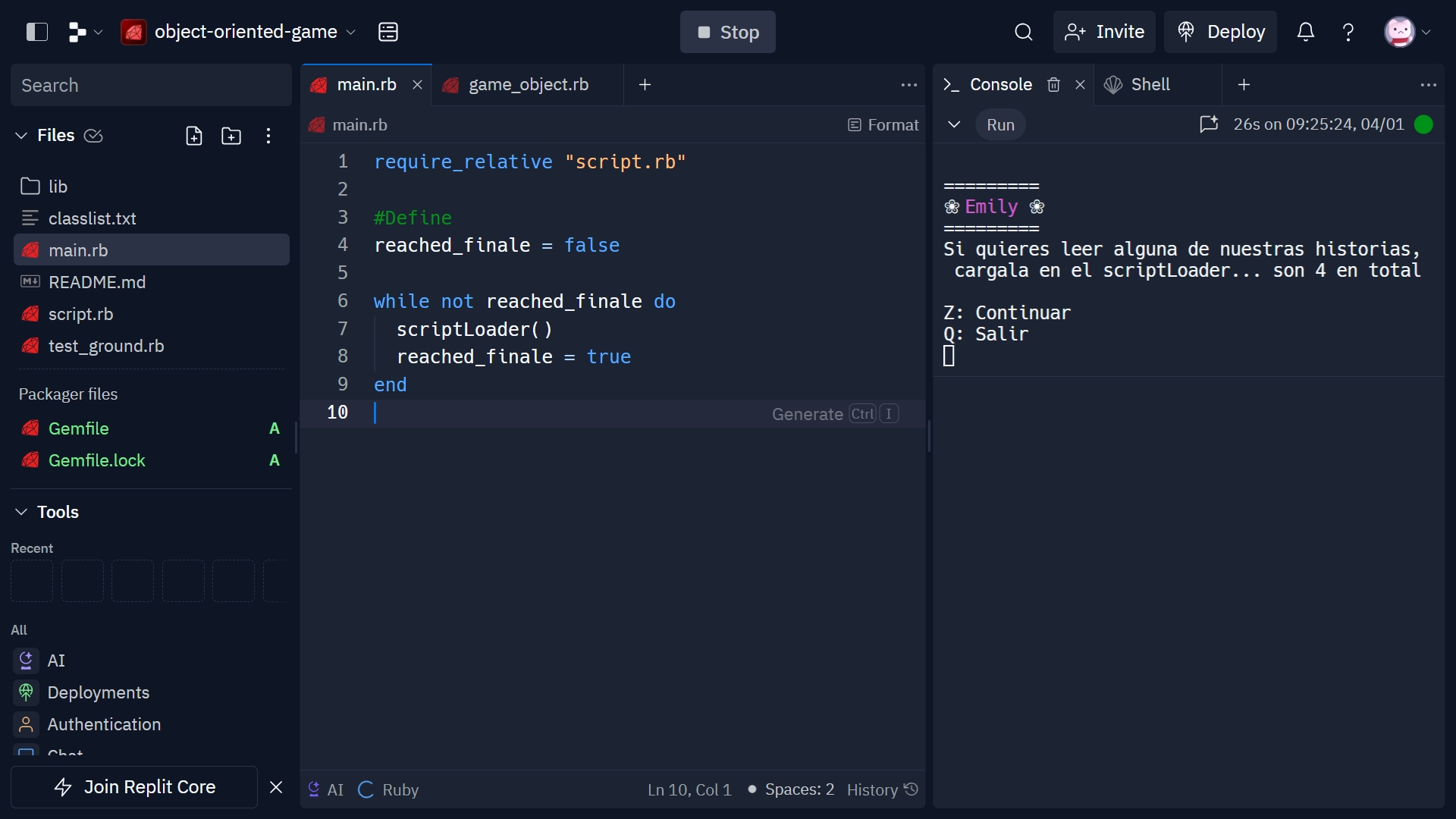Click the Ln 10, Col 1 indicator
Screen dimensions: 1456x819
pyautogui.click(x=689, y=789)
